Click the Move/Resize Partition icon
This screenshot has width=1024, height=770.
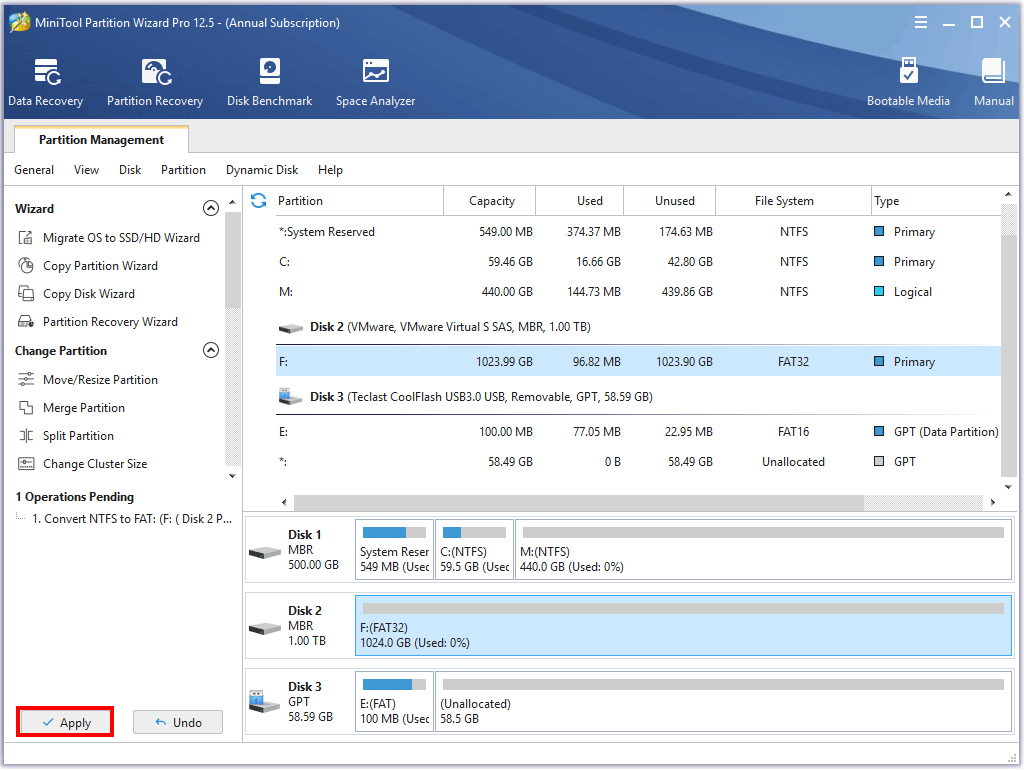[25, 379]
